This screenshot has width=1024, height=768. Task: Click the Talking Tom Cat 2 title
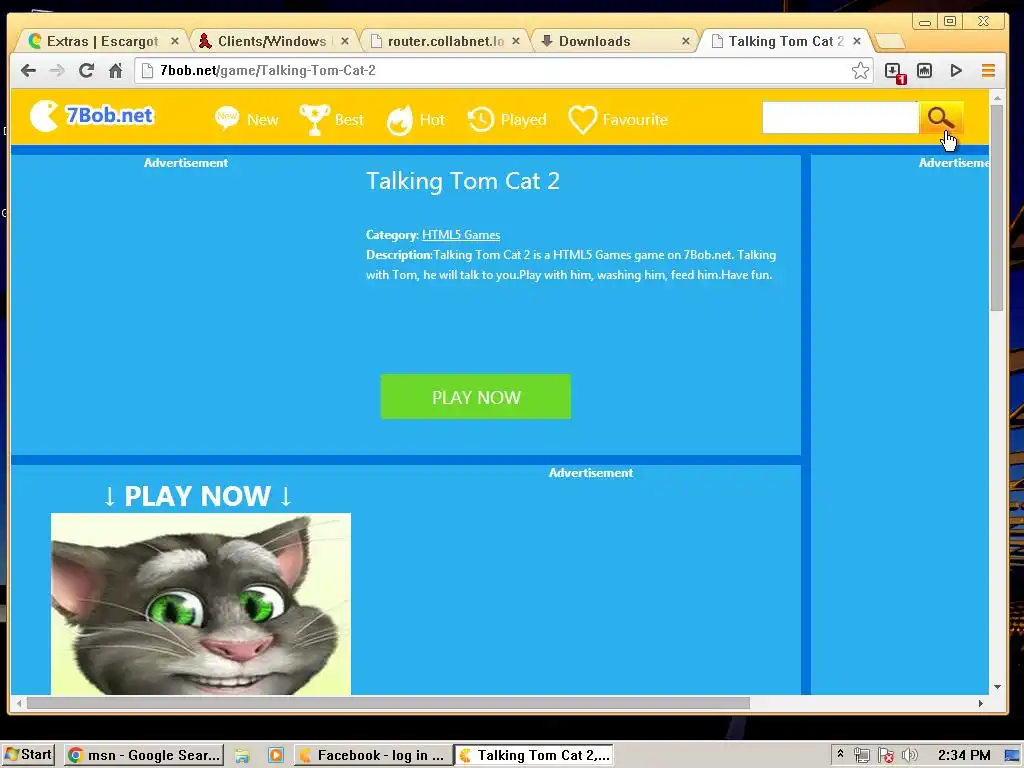[462, 181]
